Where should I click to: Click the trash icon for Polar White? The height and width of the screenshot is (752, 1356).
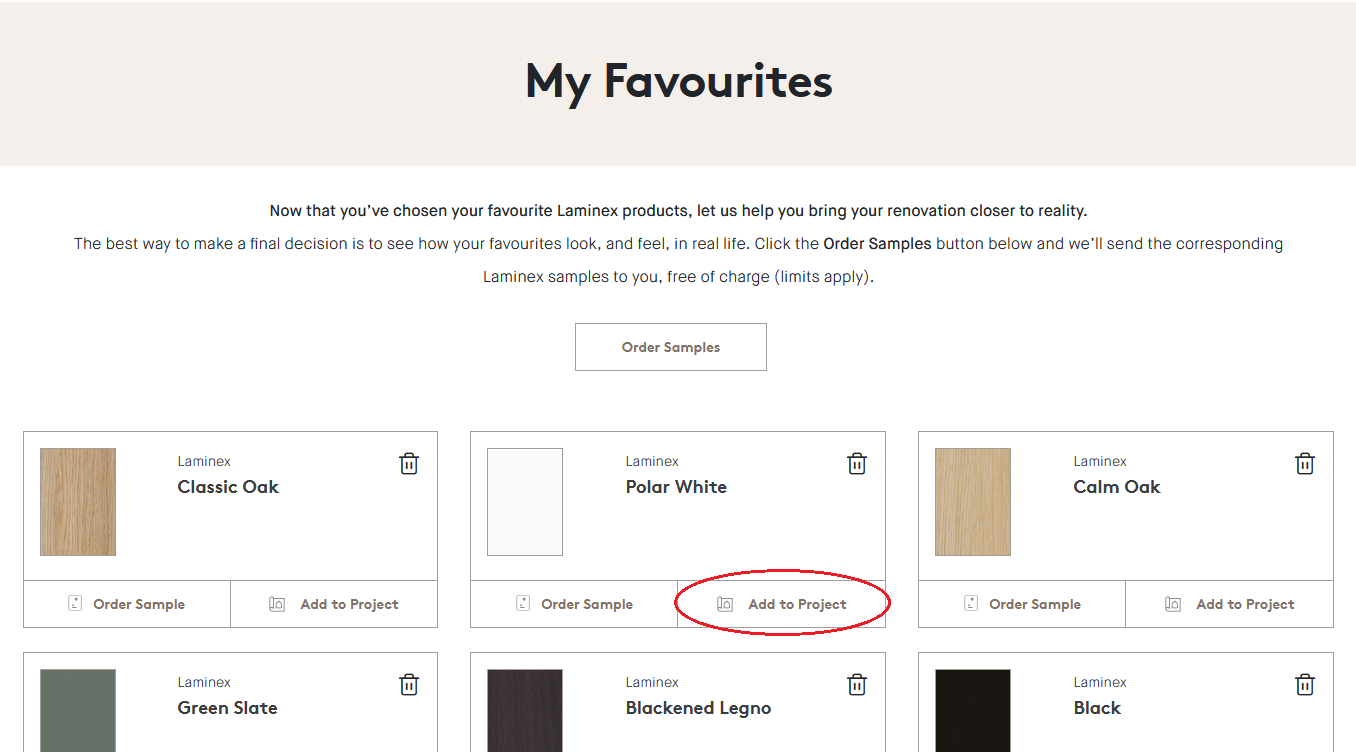point(856,463)
